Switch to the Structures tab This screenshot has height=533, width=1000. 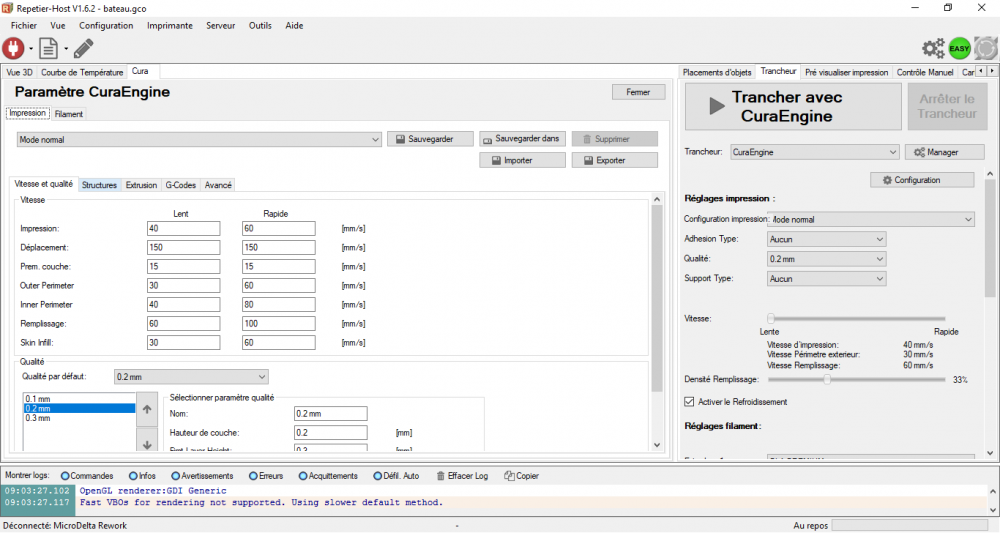tap(99, 185)
